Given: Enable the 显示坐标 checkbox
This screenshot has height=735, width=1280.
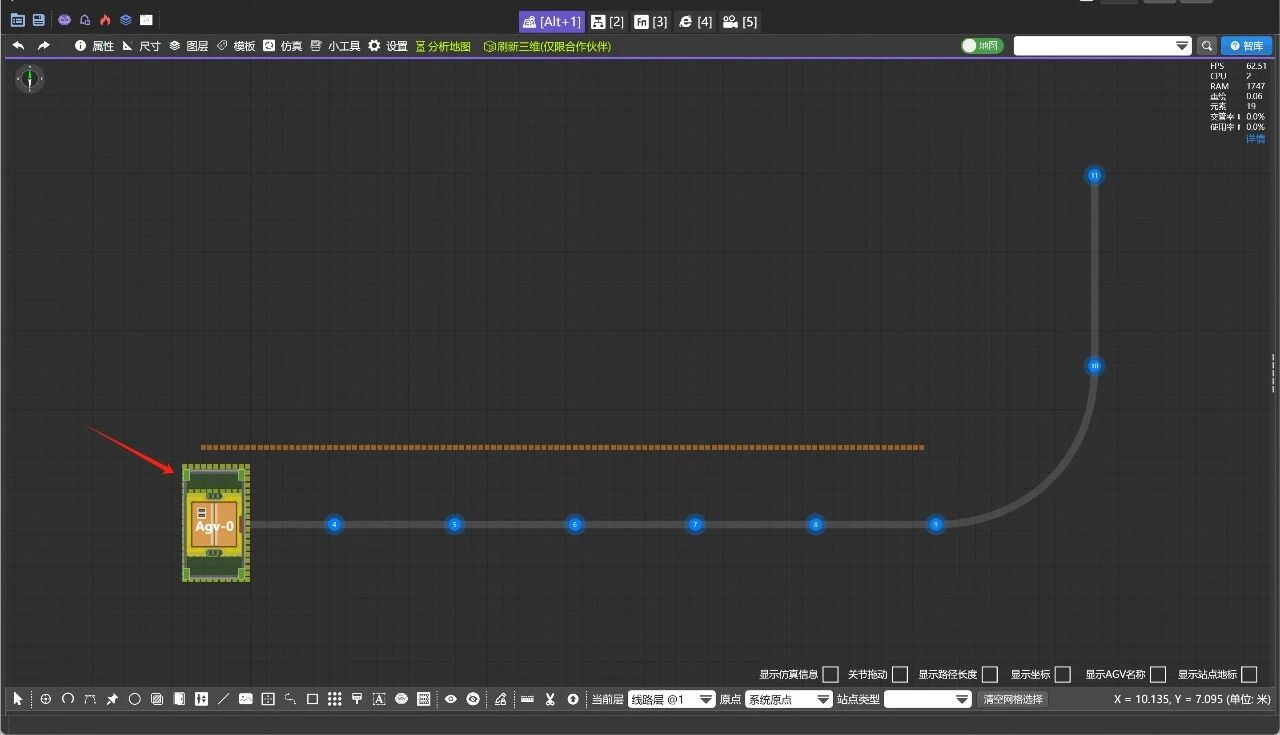Looking at the screenshot, I should pos(1063,675).
